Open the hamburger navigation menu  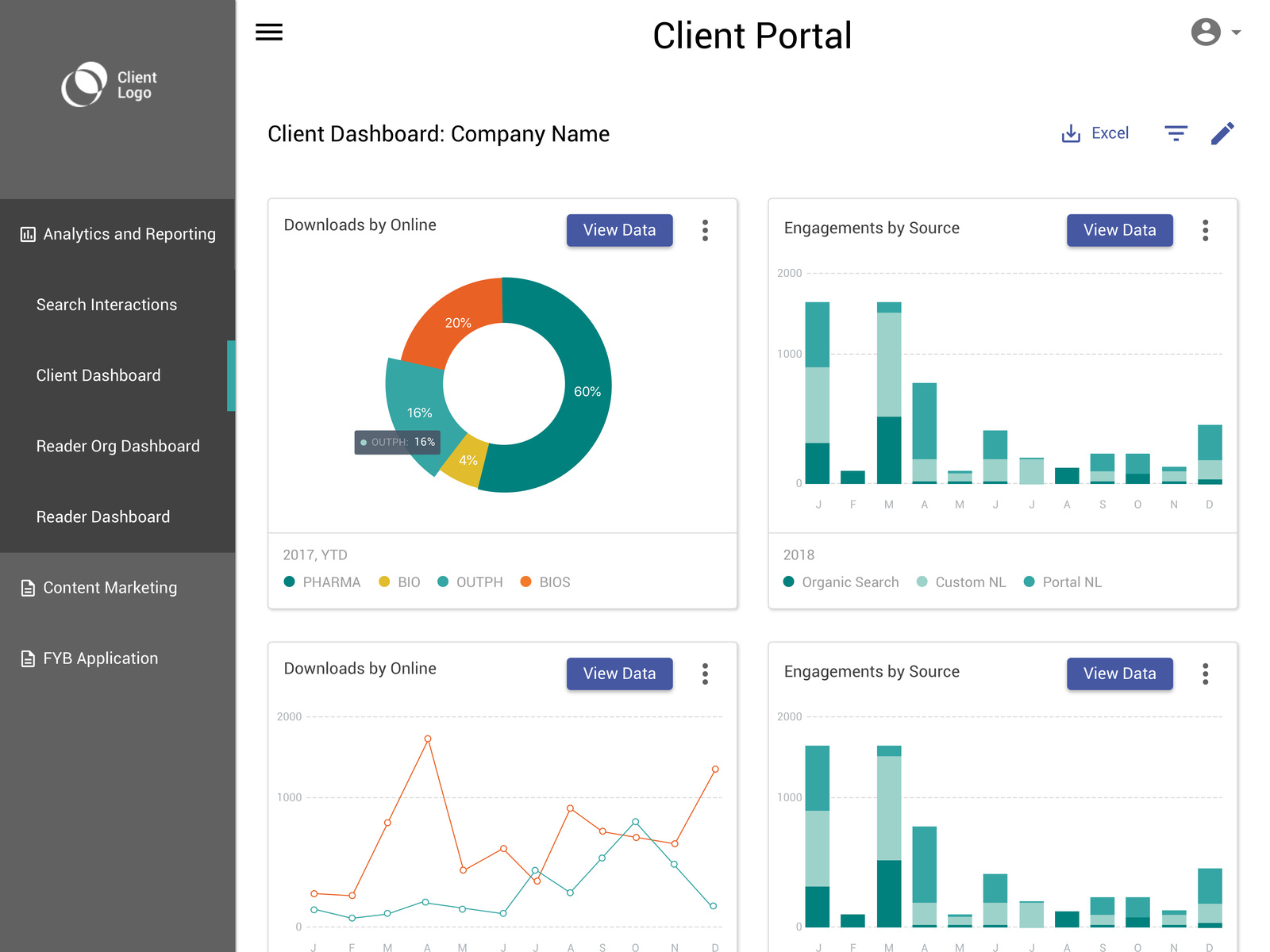coord(269,32)
